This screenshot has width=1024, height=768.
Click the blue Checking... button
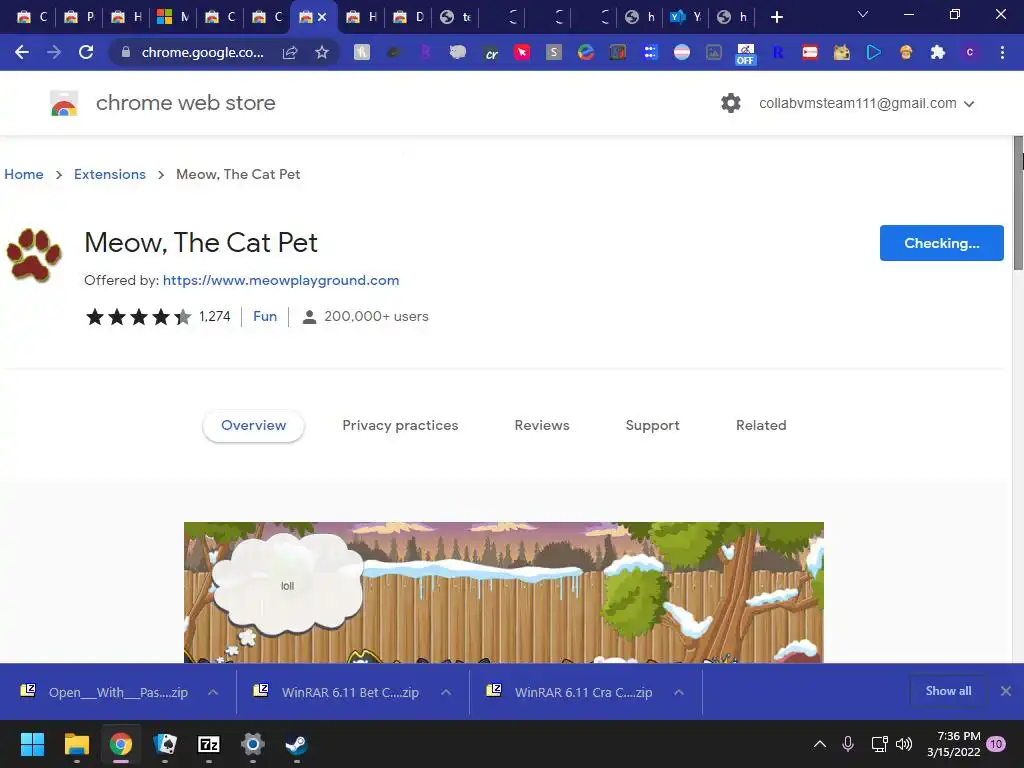(941, 243)
